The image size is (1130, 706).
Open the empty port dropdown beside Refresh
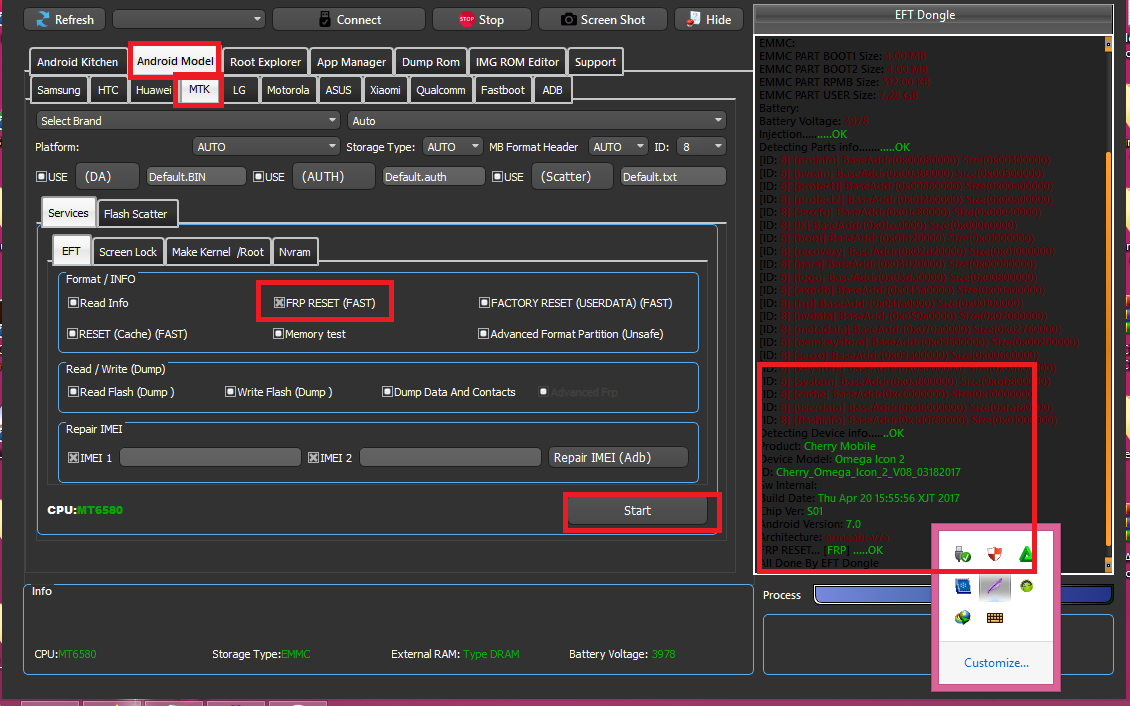point(189,19)
